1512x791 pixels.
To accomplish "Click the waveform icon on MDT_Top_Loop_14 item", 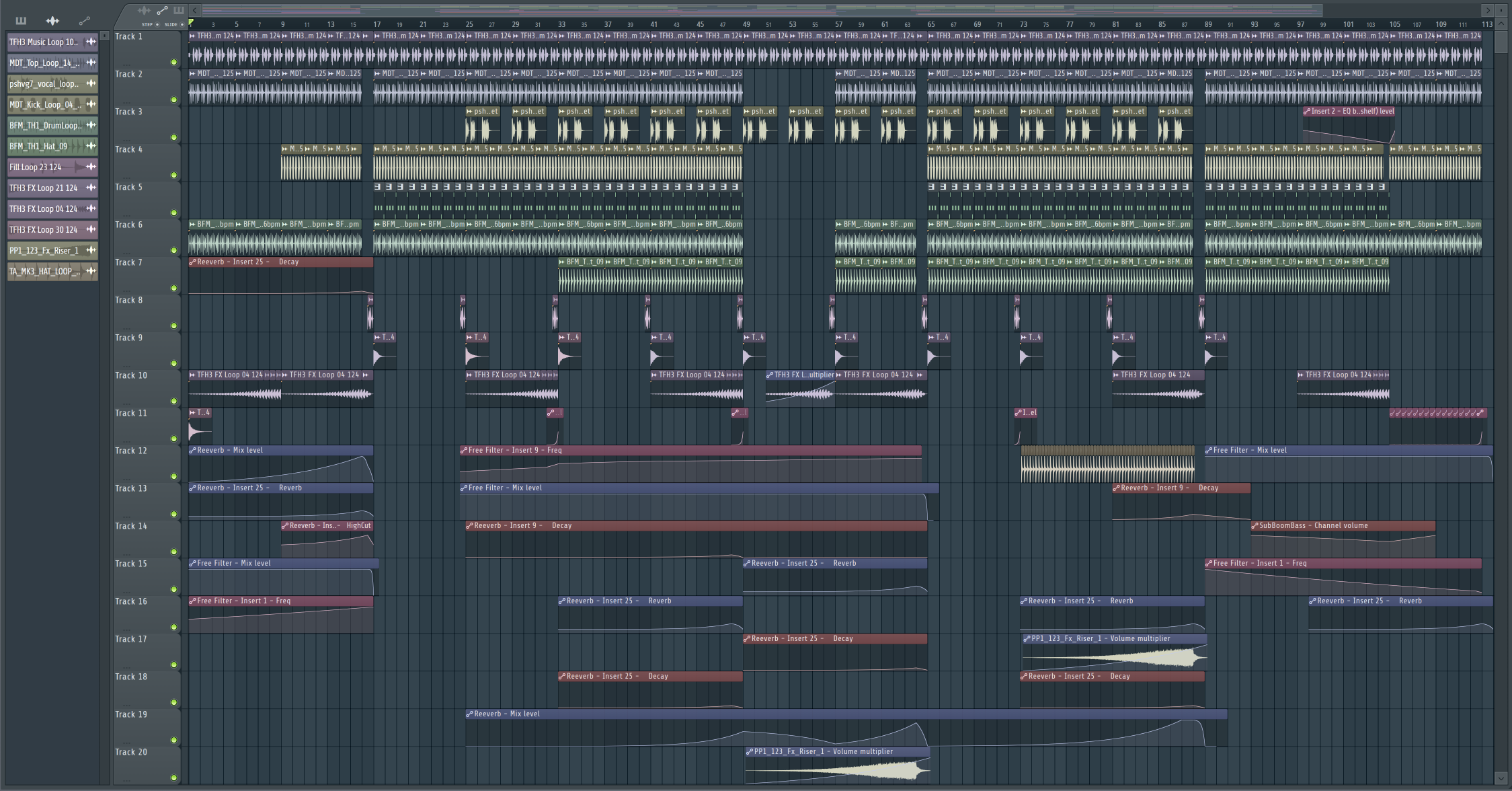I will click(x=91, y=63).
